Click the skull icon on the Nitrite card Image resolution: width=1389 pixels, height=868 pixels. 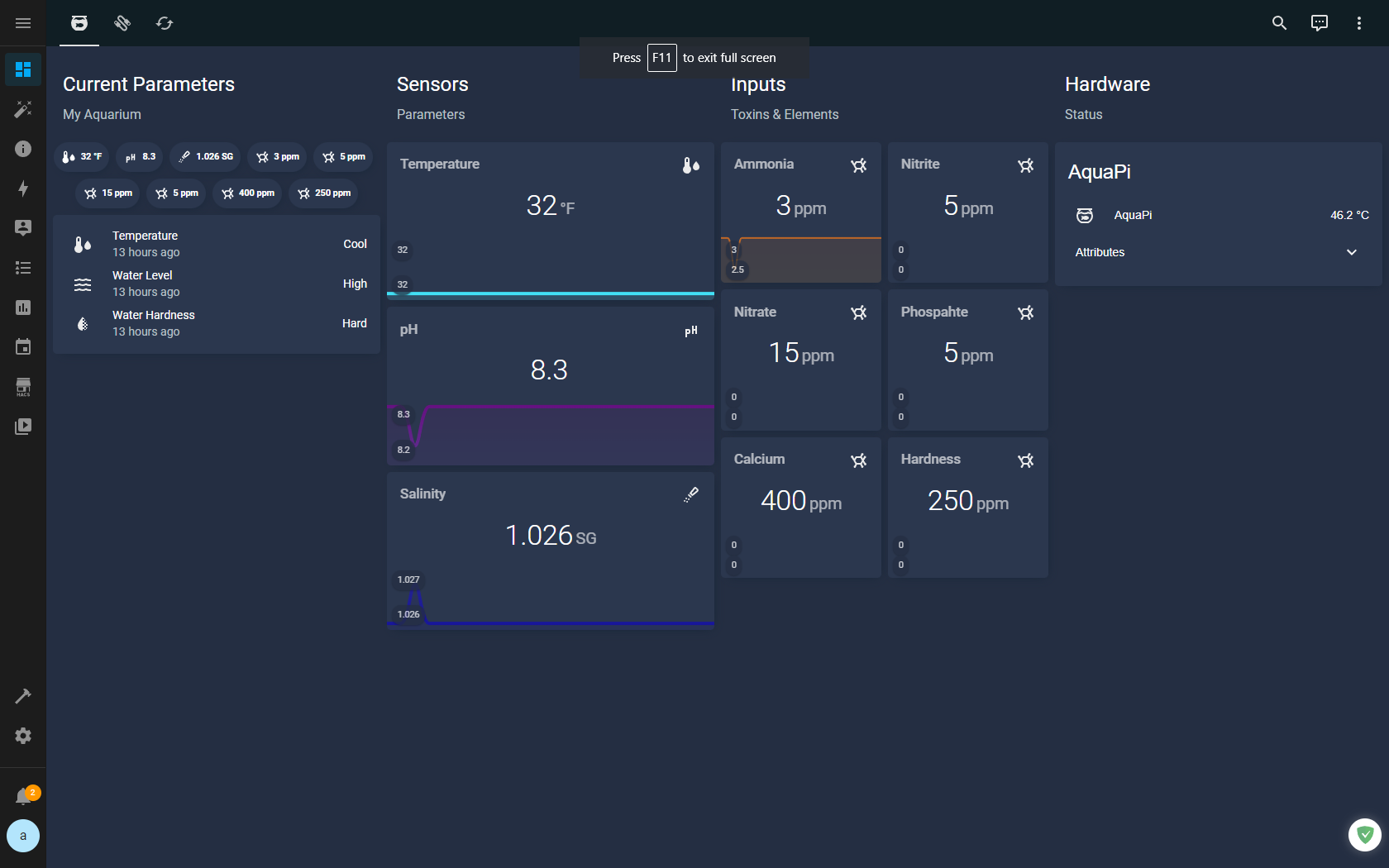(1025, 165)
